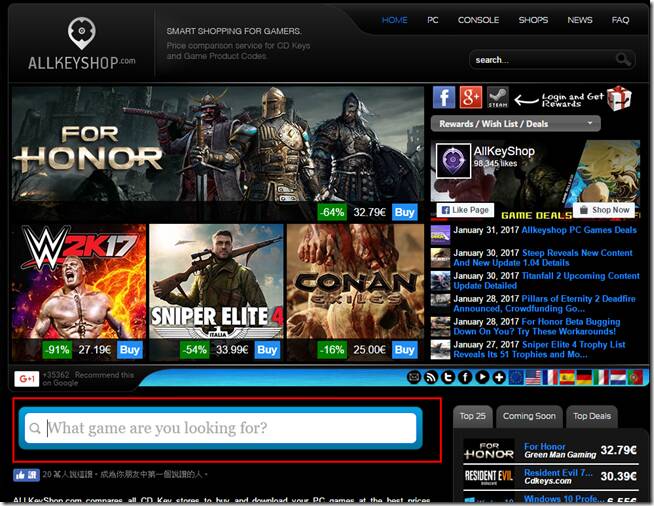This screenshot has height=506, width=654.
Task: Switch to the Top 25 tab
Action: (x=473, y=416)
